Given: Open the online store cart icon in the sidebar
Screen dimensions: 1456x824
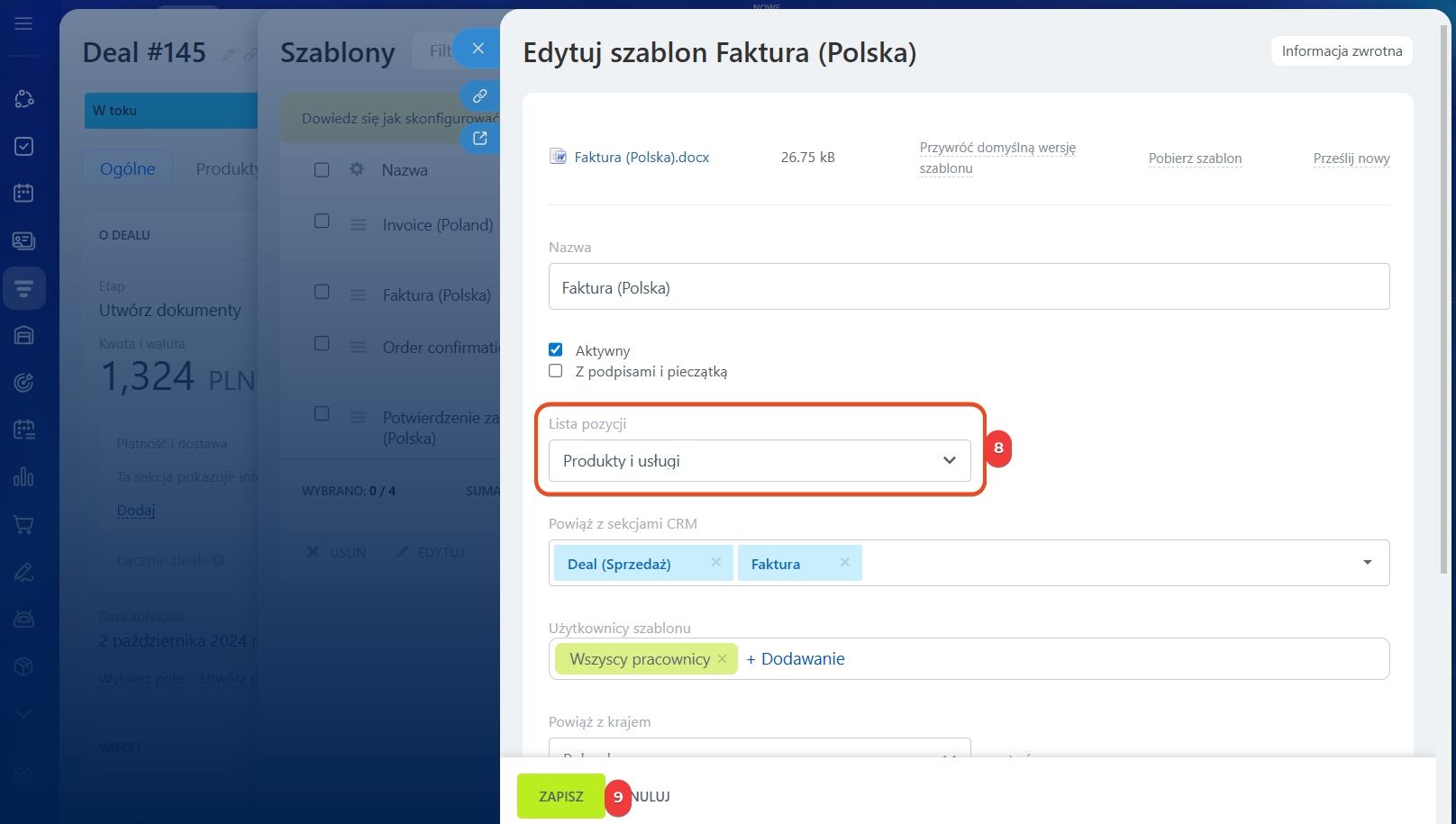Looking at the screenshot, I should click(24, 524).
